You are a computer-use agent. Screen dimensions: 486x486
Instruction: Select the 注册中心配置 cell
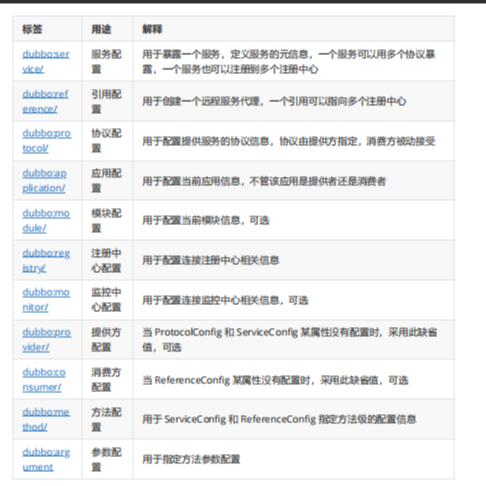coord(106,260)
